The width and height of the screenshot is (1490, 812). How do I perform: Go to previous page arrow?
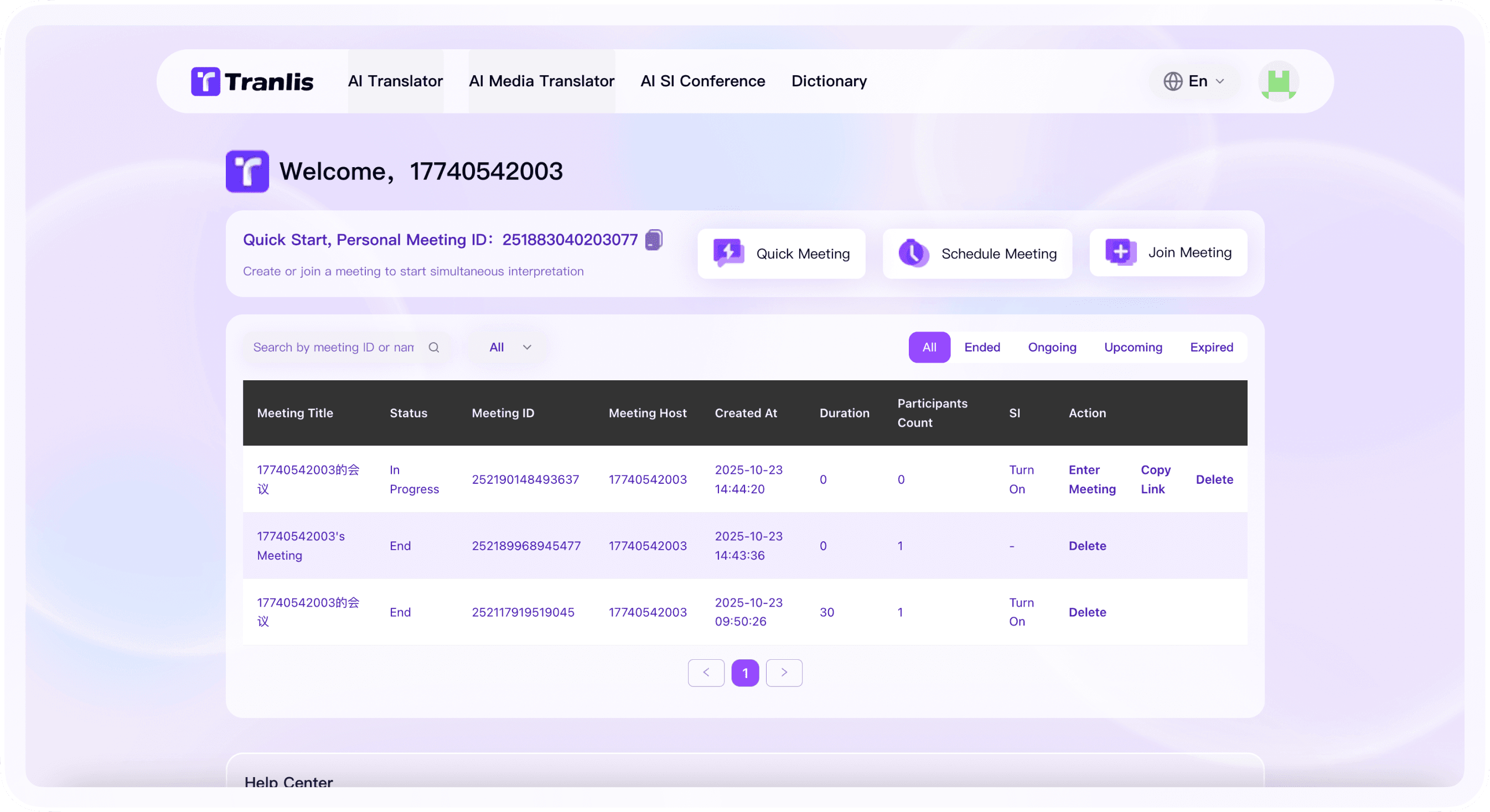pyautogui.click(x=706, y=672)
